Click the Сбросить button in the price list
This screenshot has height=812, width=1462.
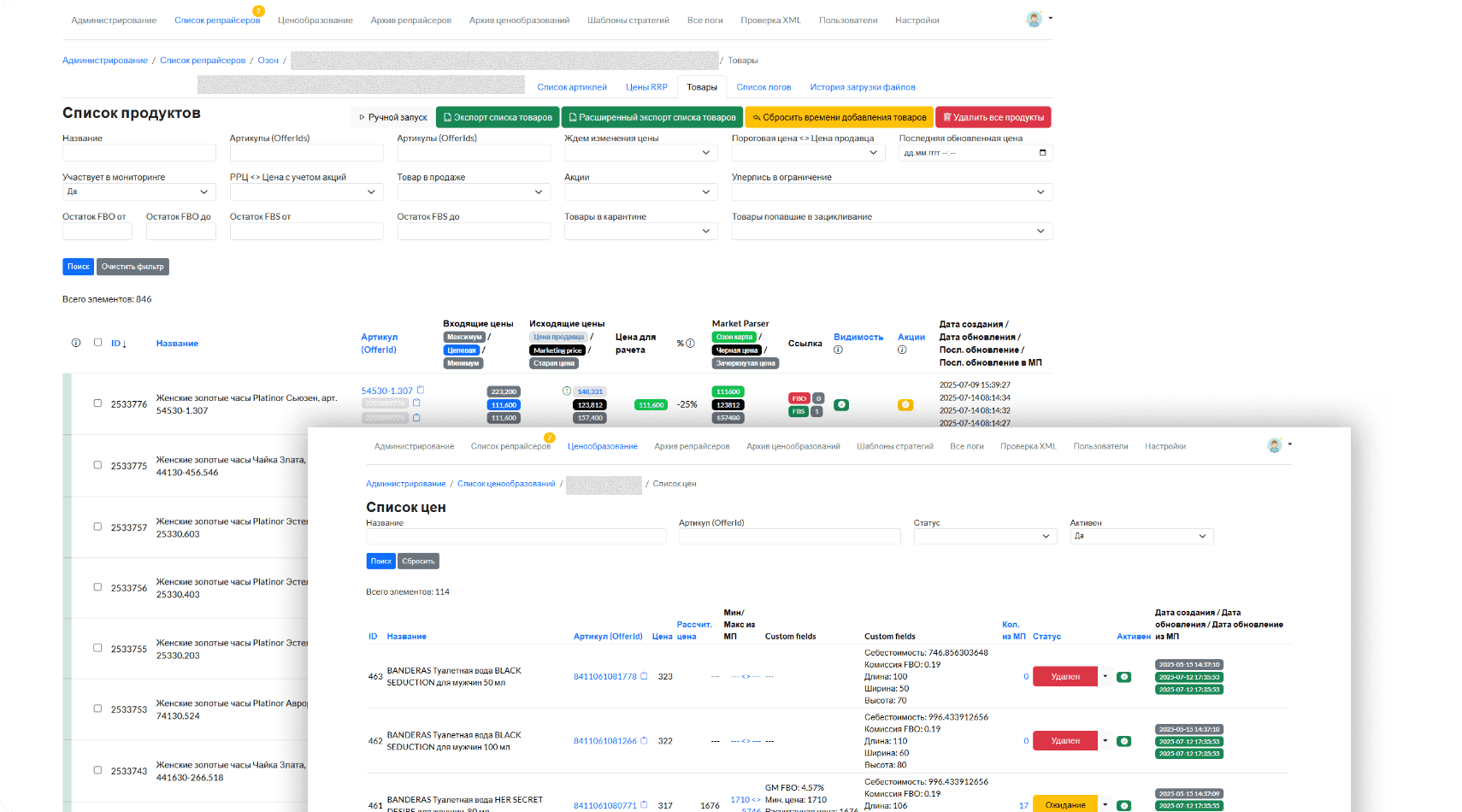coord(418,562)
